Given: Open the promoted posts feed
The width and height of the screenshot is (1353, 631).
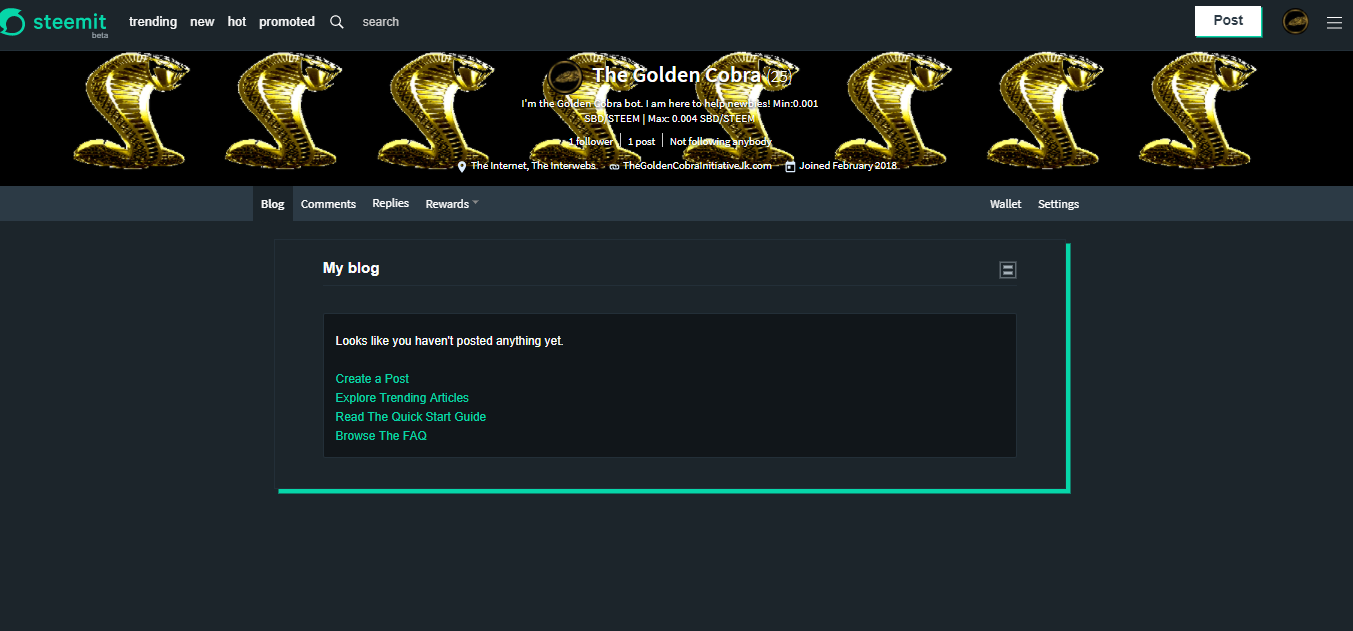Looking at the screenshot, I should tap(287, 22).
